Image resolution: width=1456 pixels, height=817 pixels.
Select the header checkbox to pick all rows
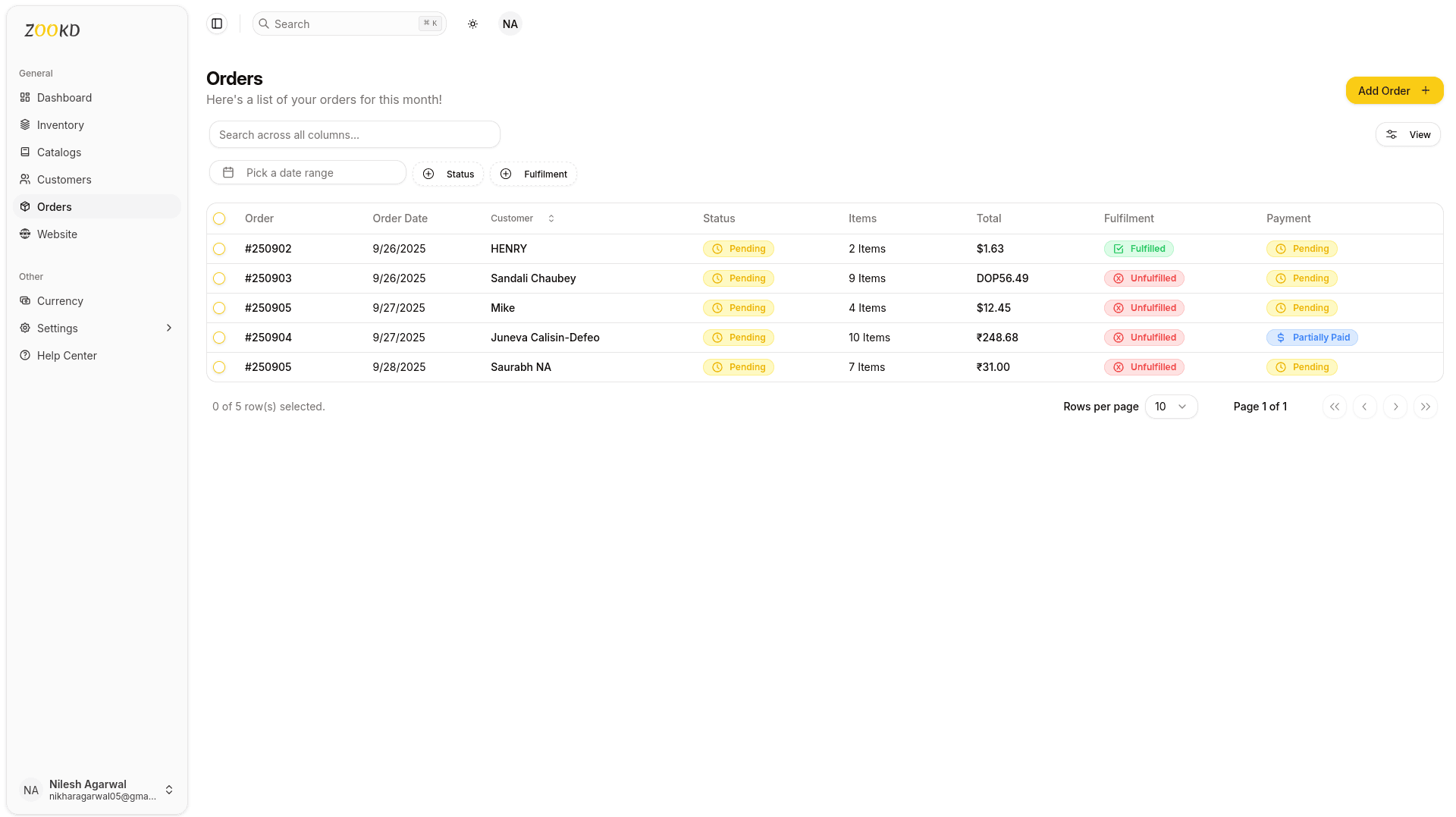tap(220, 218)
